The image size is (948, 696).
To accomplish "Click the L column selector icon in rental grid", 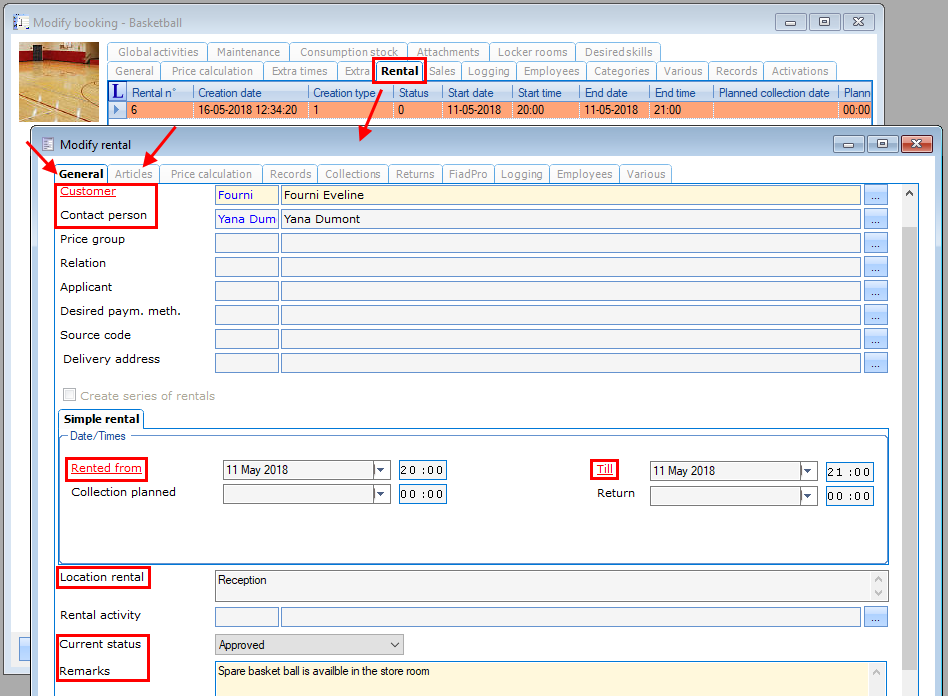I will [117, 92].
